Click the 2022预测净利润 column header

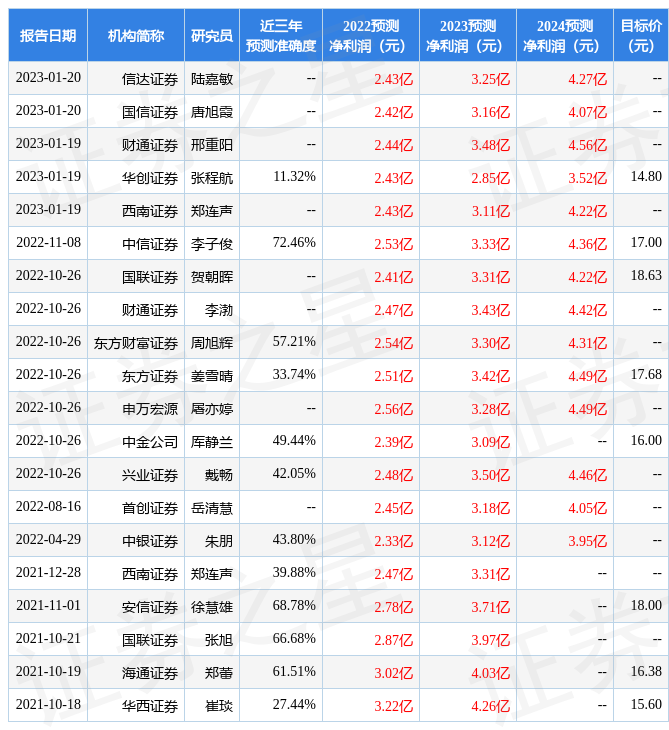click(x=371, y=35)
